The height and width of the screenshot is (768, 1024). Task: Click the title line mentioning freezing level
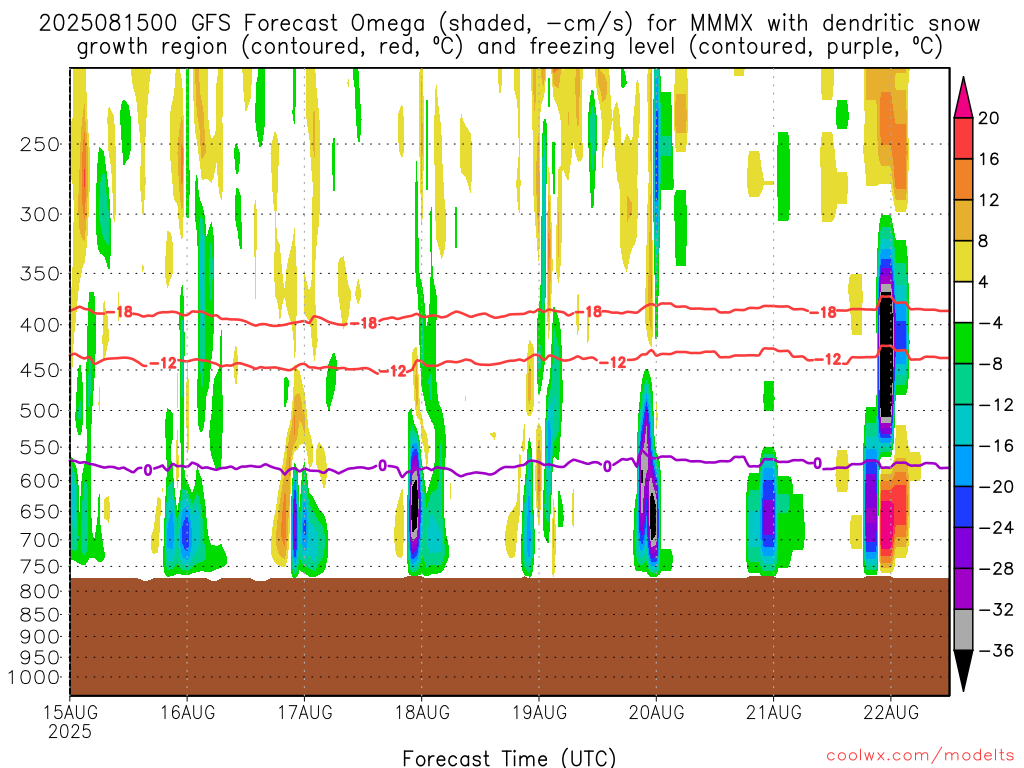pyautogui.click(x=509, y=47)
